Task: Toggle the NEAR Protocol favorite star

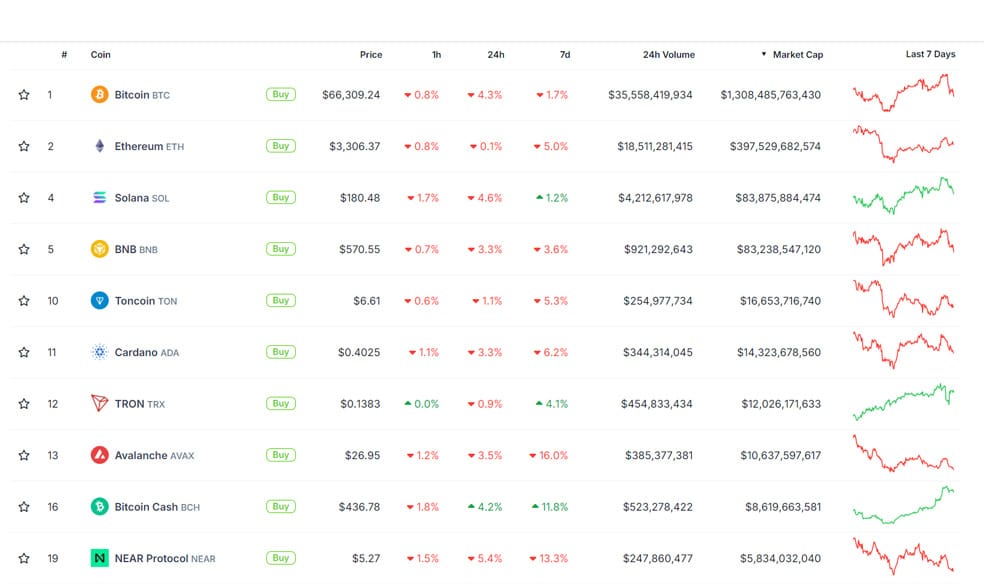Action: [24, 558]
